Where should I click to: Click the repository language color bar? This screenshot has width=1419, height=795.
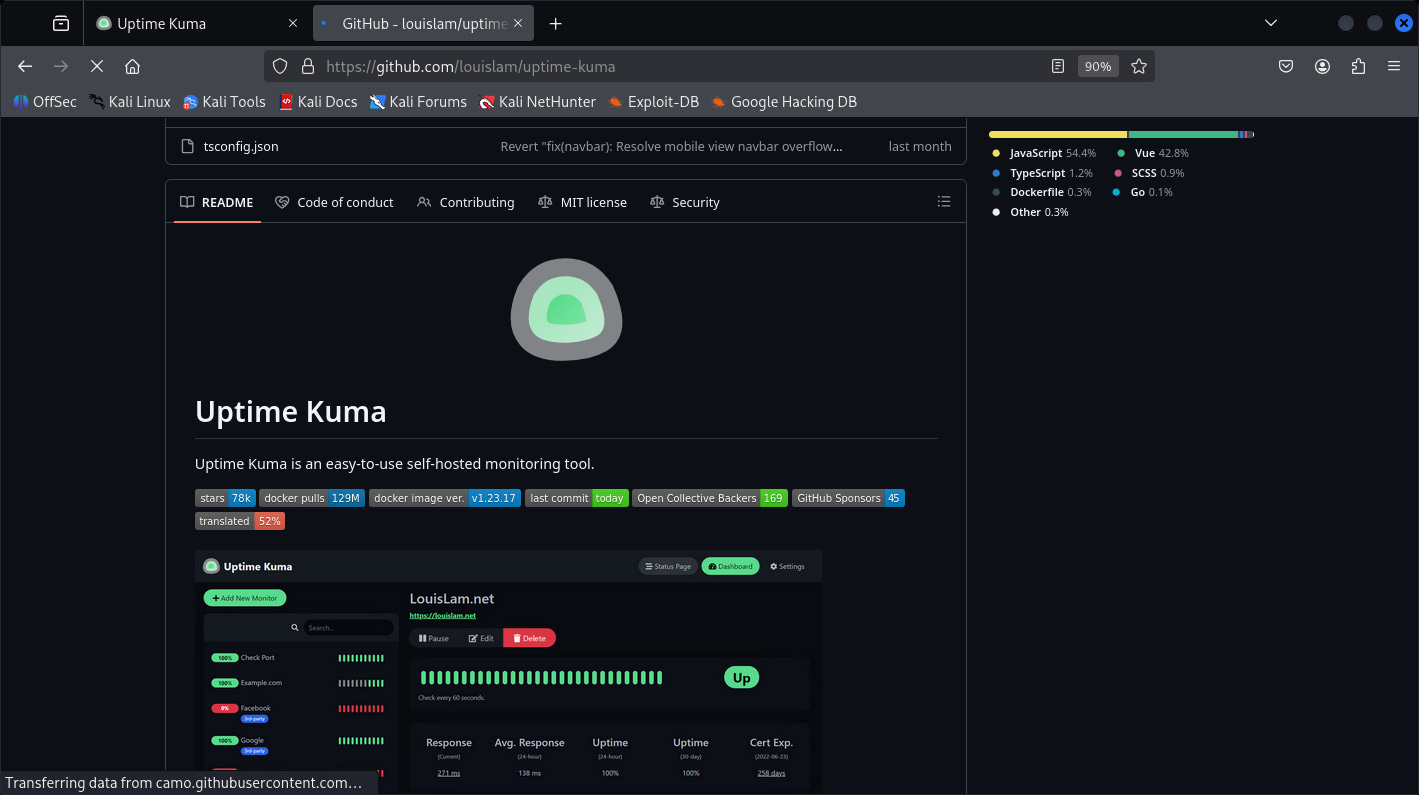click(1120, 134)
